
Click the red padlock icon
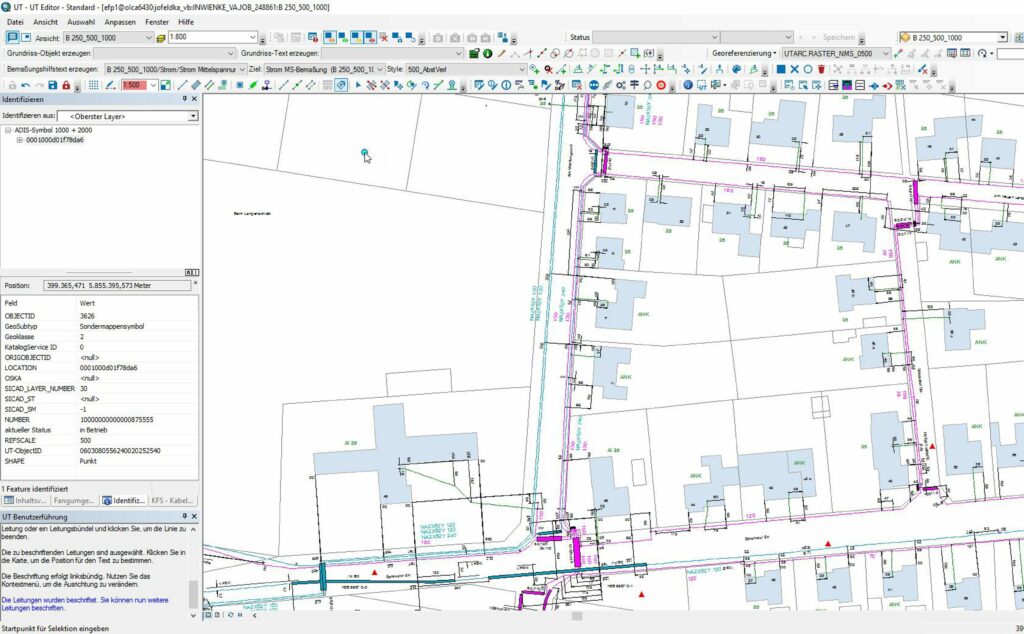tap(66, 85)
